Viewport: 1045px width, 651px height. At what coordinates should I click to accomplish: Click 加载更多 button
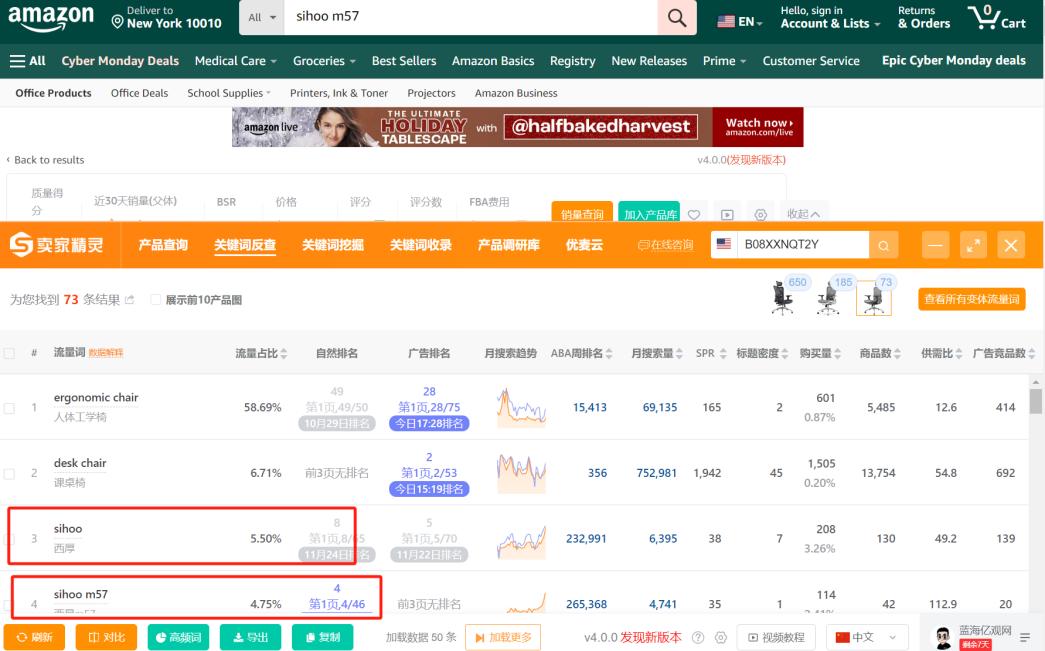pos(503,638)
